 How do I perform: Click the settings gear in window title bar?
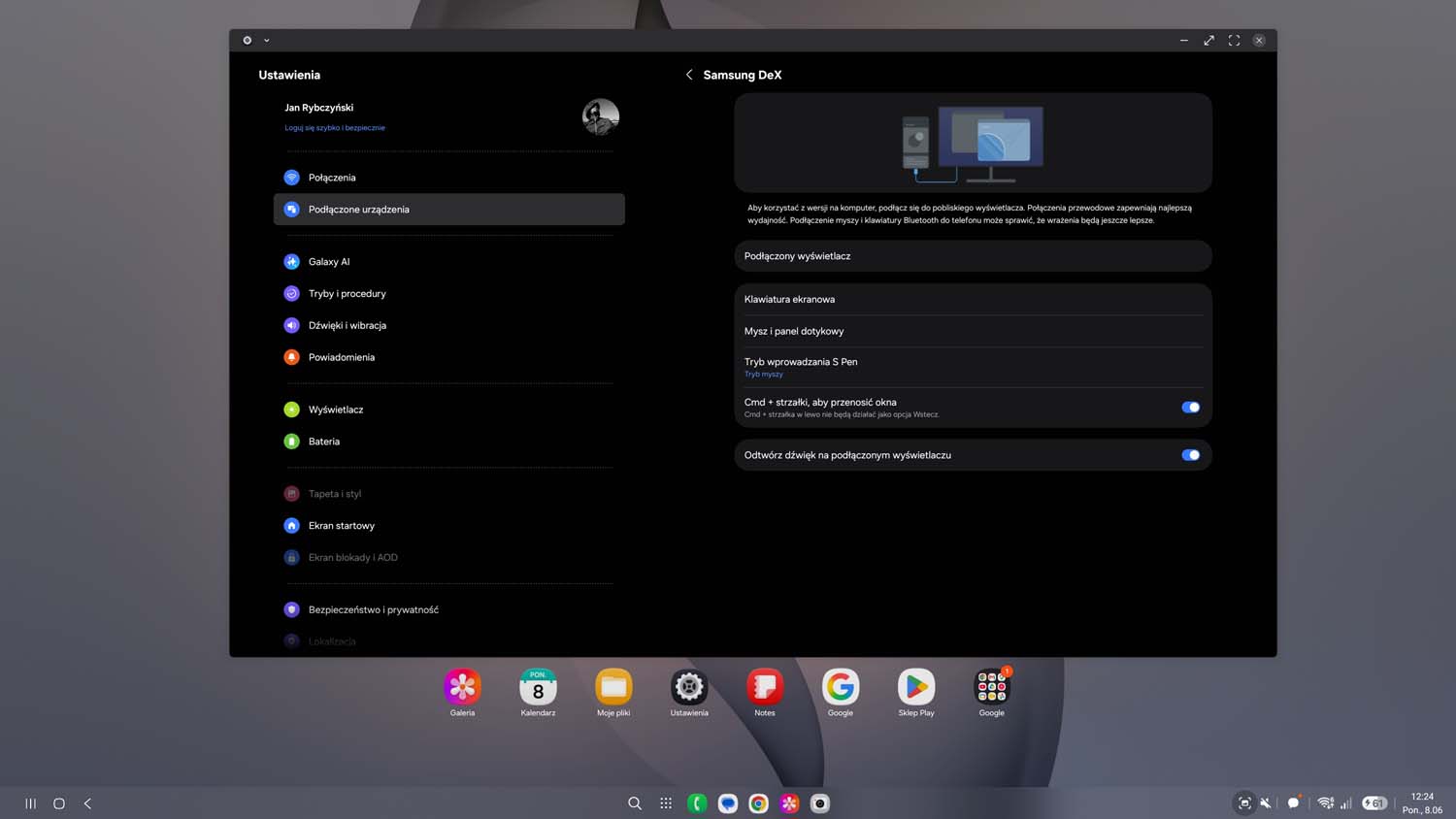coord(248,41)
